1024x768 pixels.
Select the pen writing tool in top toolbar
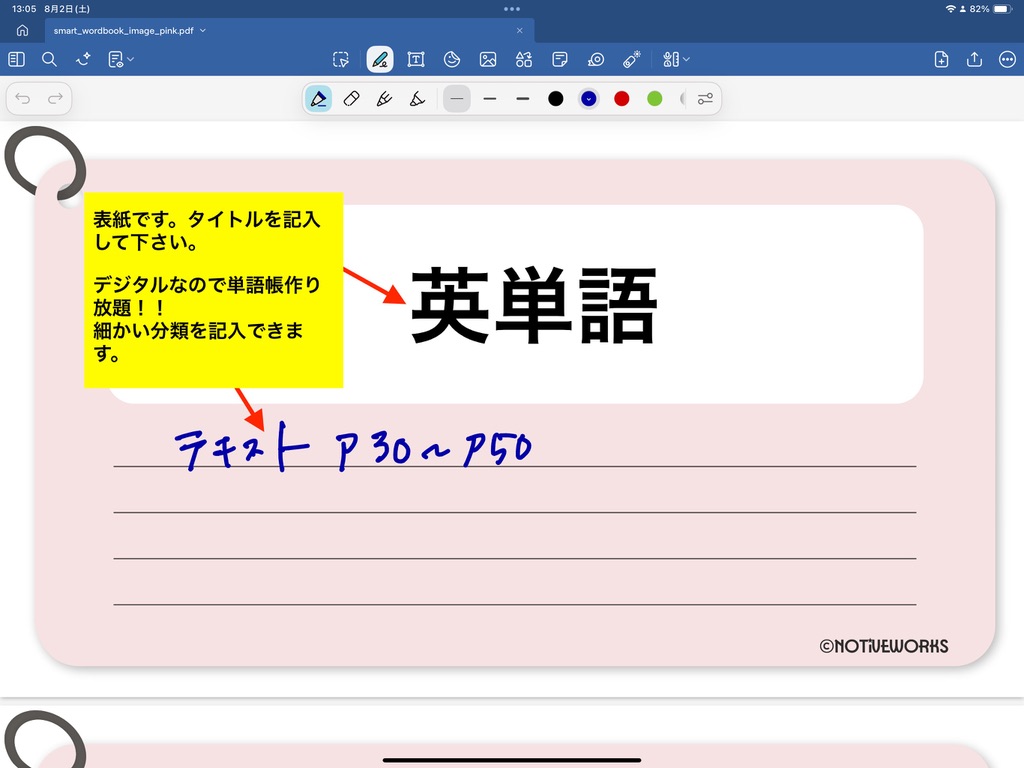[379, 59]
